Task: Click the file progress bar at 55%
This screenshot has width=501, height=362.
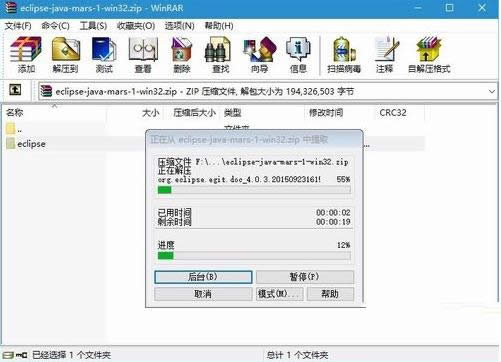Action: 254,190
